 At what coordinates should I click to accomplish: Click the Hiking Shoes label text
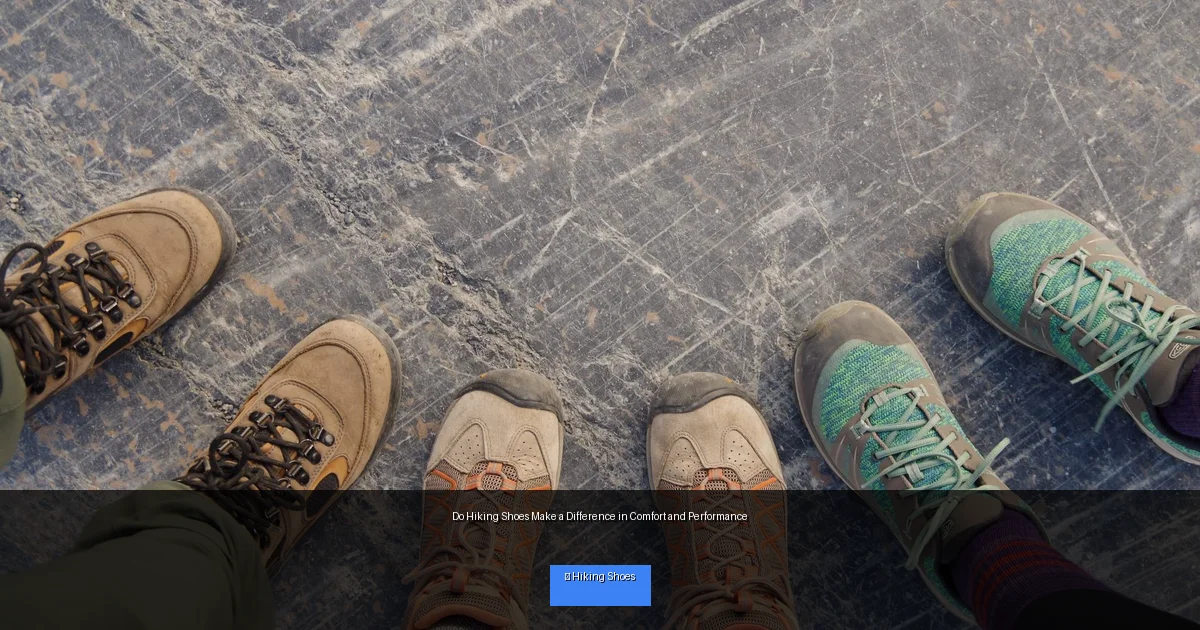(x=605, y=577)
